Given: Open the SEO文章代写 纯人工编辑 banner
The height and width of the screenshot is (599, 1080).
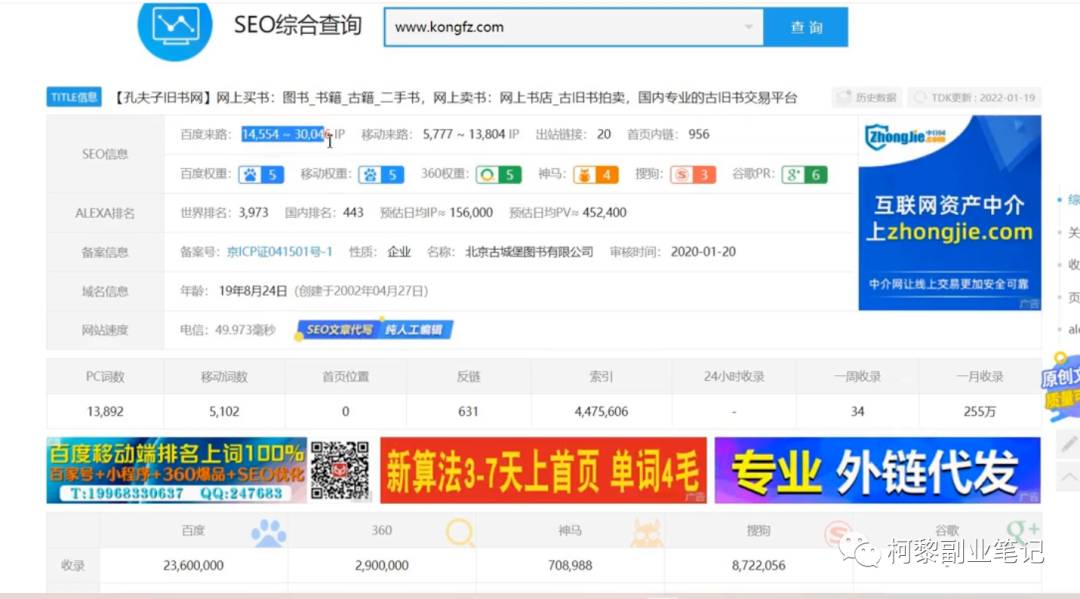Looking at the screenshot, I should point(374,330).
